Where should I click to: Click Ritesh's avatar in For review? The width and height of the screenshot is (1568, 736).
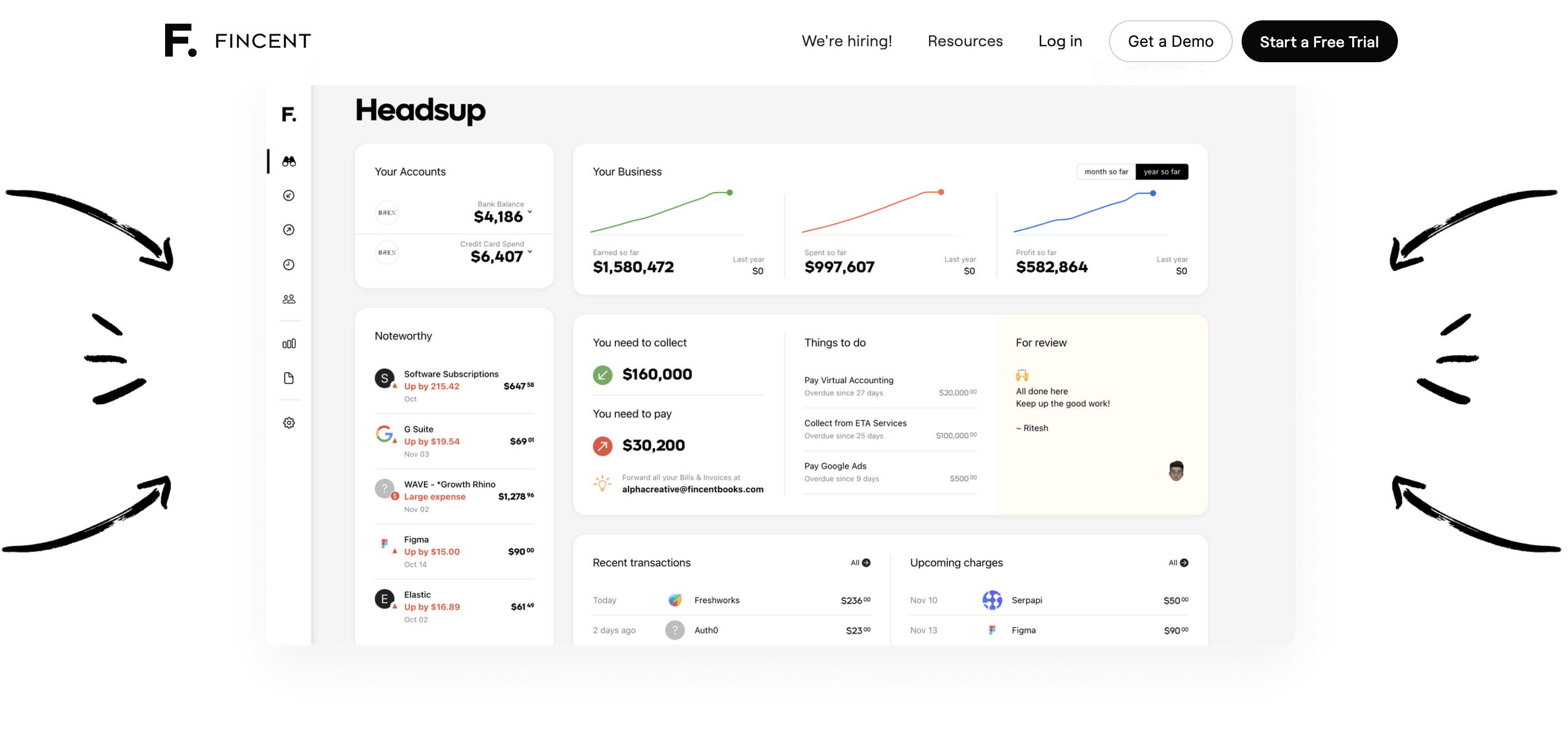pyautogui.click(x=1176, y=471)
